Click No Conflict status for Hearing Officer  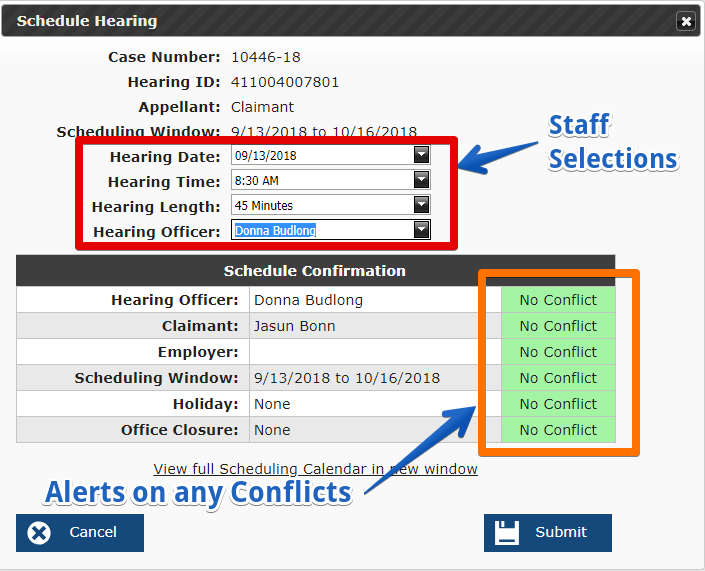pos(558,300)
